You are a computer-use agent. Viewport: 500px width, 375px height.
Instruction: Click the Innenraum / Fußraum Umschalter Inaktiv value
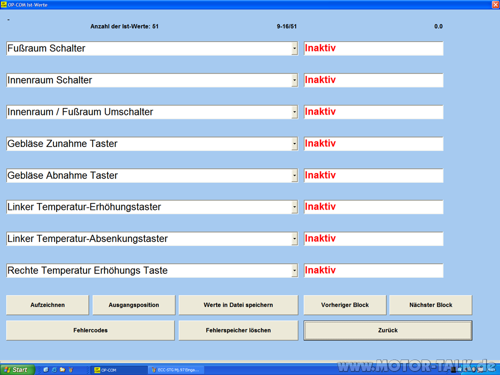click(x=373, y=112)
